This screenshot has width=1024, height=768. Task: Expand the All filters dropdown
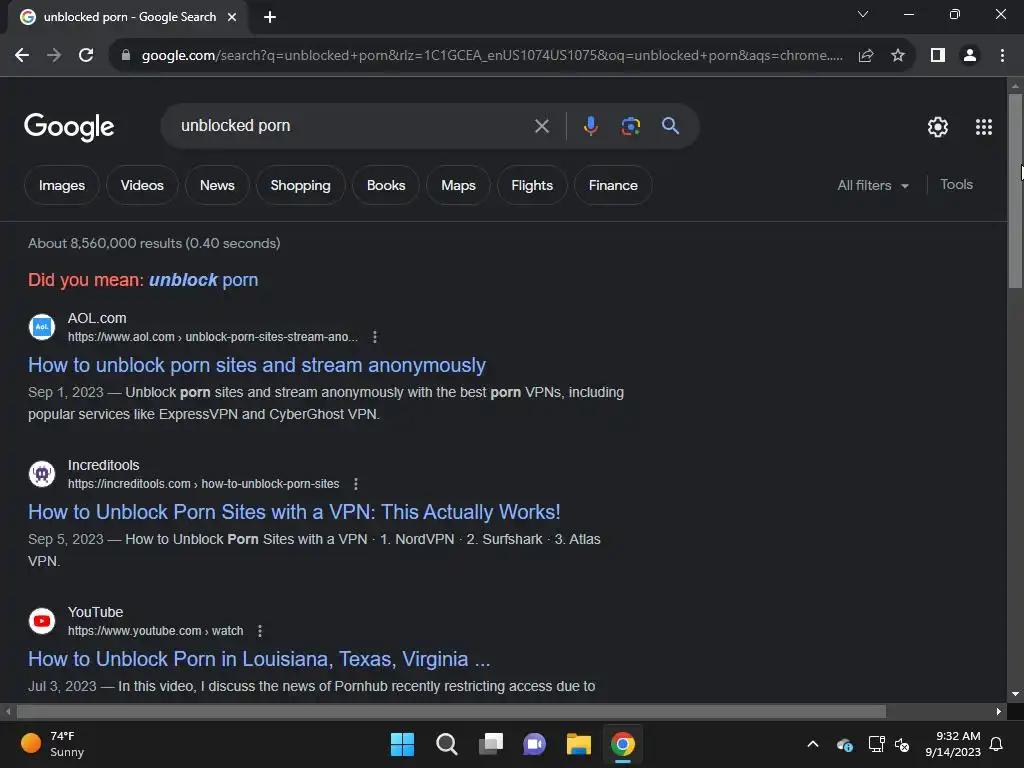click(x=873, y=185)
